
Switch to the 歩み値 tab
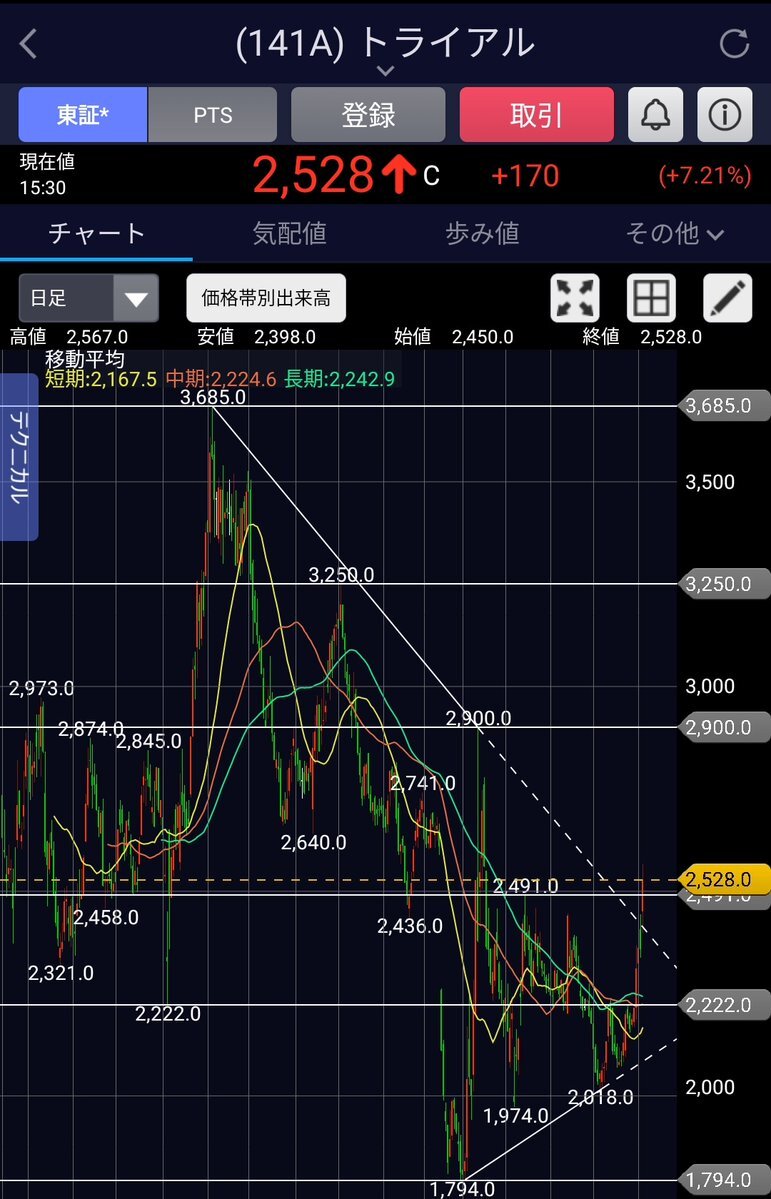tap(482, 233)
